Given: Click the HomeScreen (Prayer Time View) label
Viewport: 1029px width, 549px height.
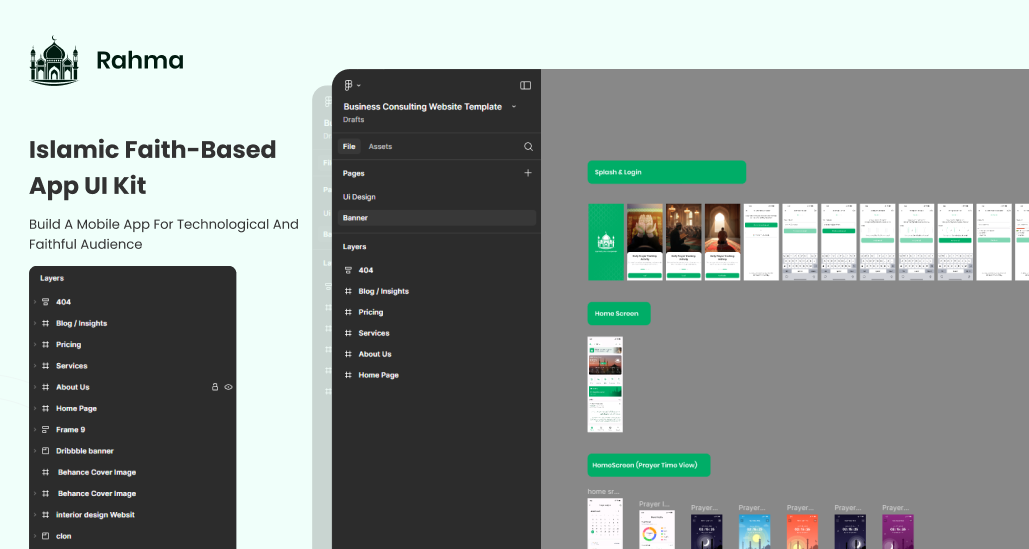Looking at the screenshot, I should click(x=648, y=465).
